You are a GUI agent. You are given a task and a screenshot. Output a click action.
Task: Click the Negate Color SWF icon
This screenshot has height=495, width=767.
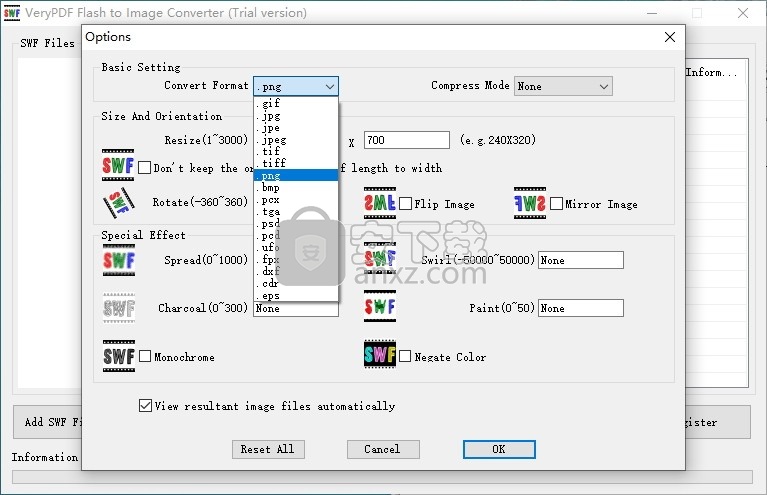(x=380, y=354)
